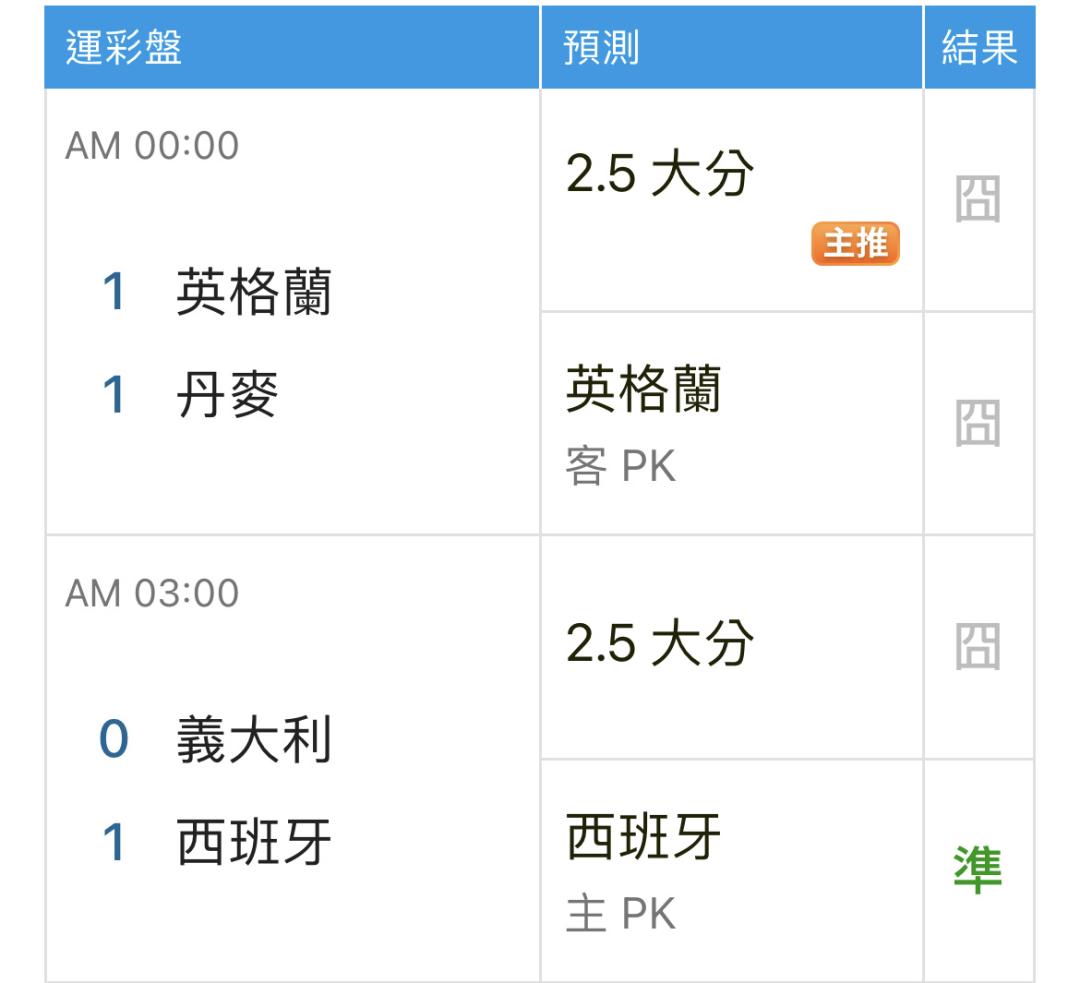Click the green 準 result icon
The image size is (1080, 983).
pyautogui.click(x=977, y=870)
